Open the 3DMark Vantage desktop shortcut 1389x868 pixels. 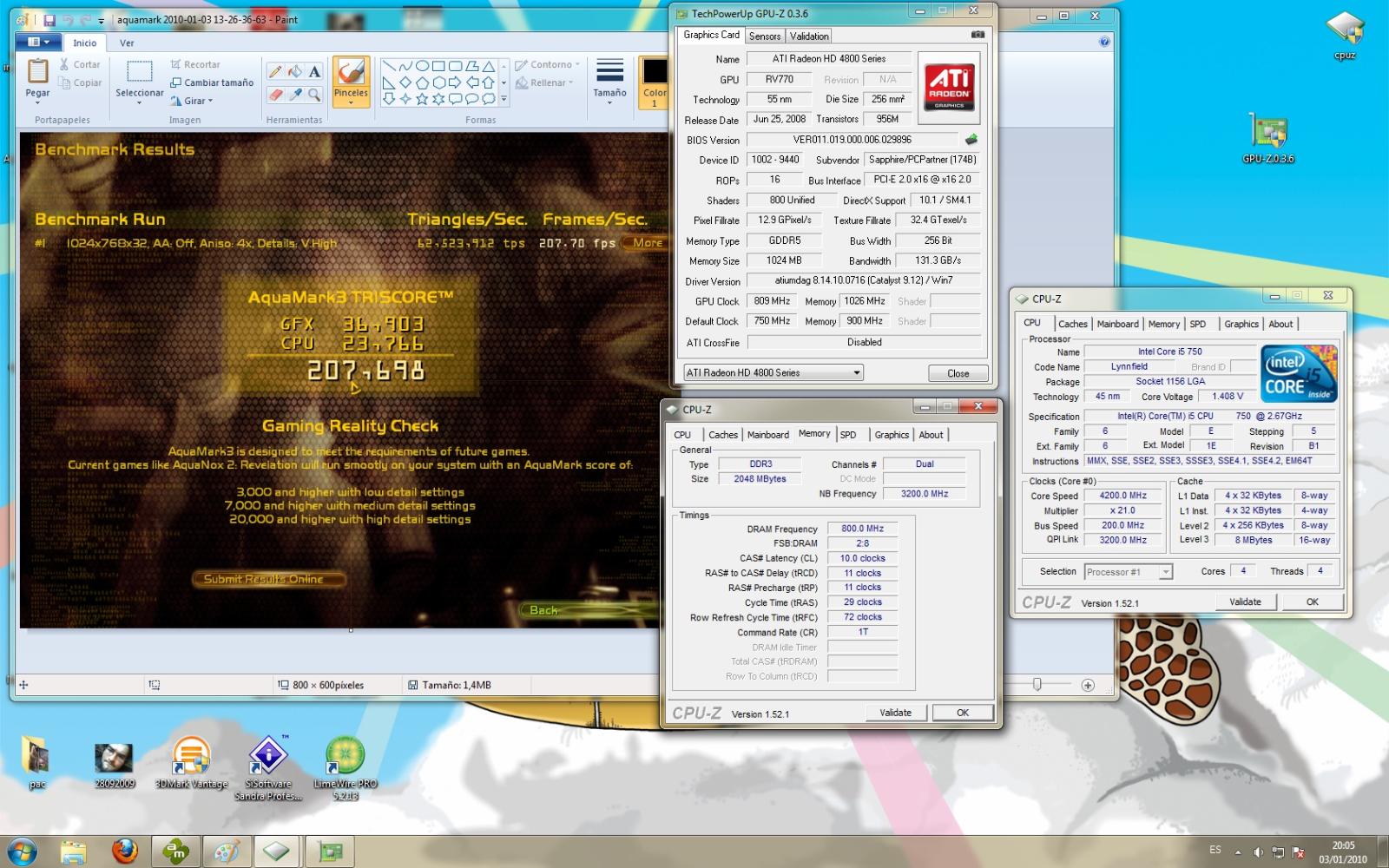pos(191,762)
